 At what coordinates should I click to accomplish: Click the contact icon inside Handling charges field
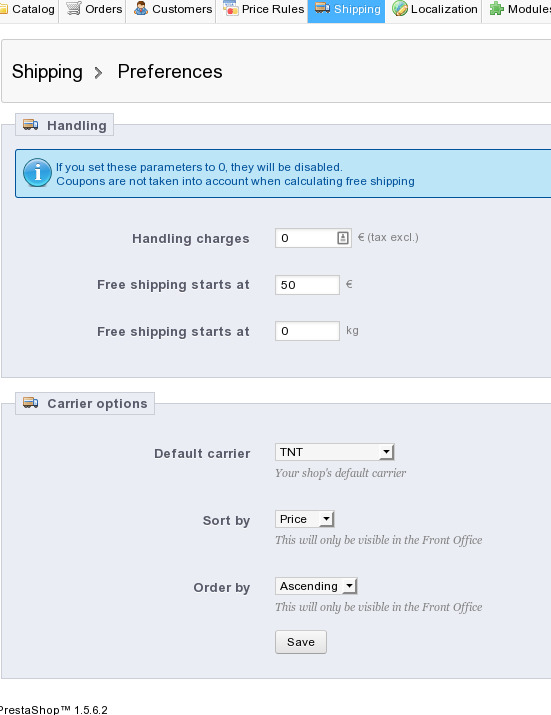(343, 238)
